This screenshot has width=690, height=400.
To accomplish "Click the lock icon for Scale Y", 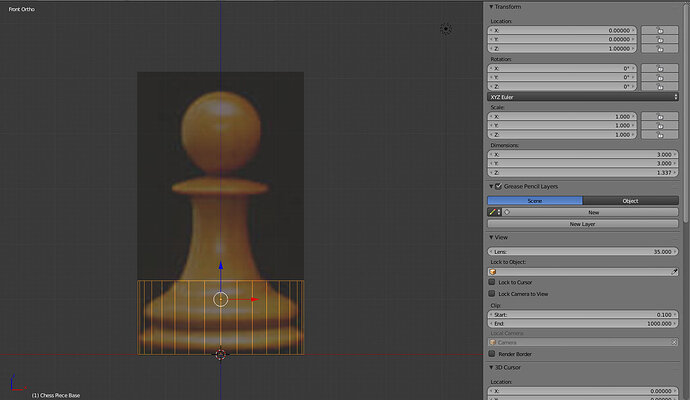I will tap(659, 125).
